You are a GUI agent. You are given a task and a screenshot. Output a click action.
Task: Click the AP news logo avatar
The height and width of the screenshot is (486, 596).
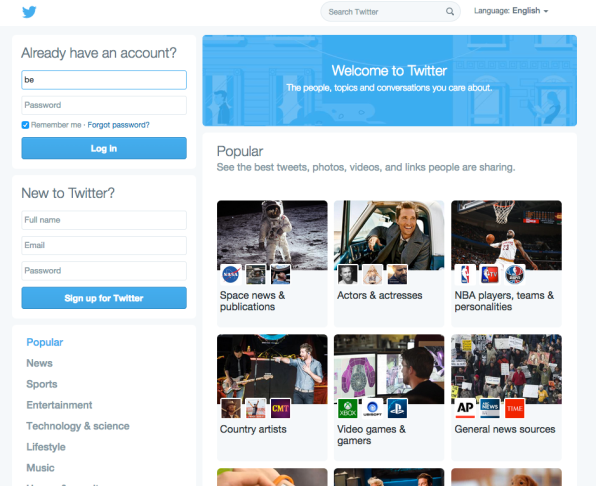point(465,408)
